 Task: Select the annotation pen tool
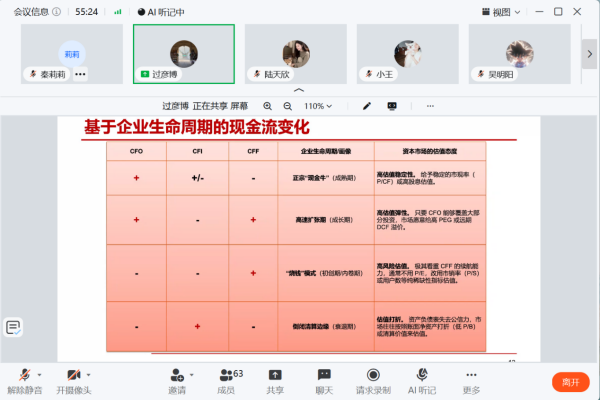367,106
